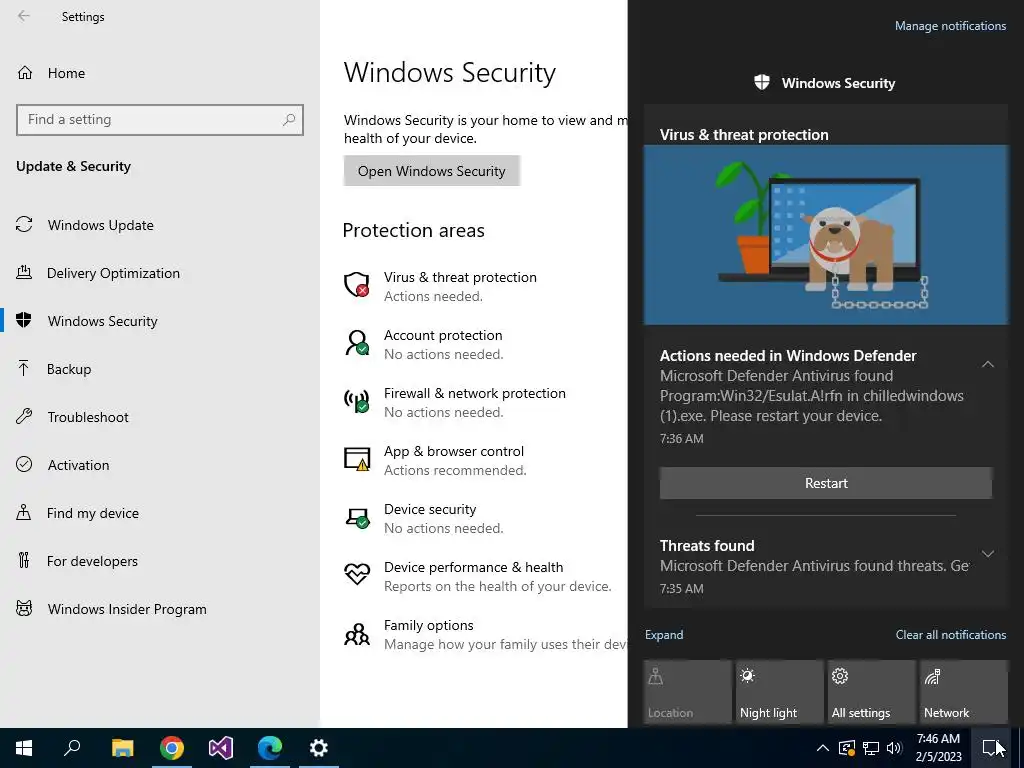Click App & browser control icon
The image size is (1024, 768).
tap(357, 459)
